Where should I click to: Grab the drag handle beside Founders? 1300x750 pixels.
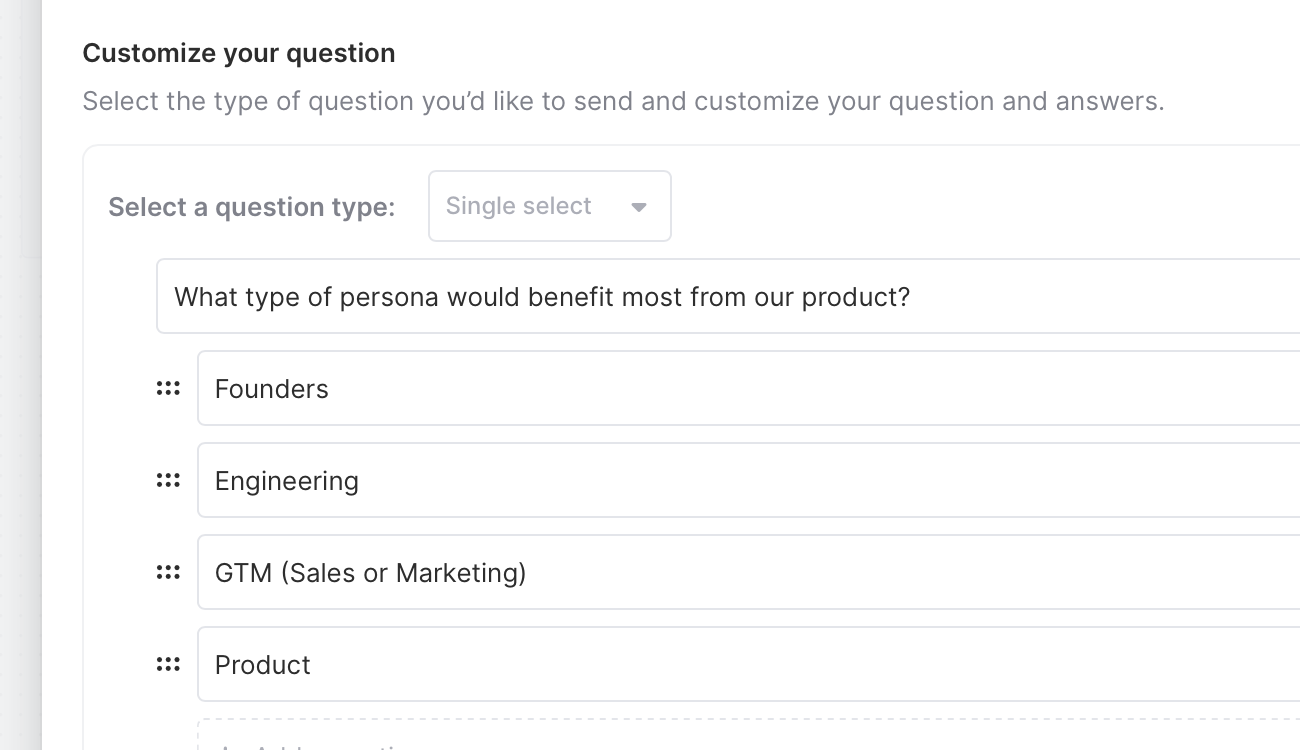[x=168, y=389]
